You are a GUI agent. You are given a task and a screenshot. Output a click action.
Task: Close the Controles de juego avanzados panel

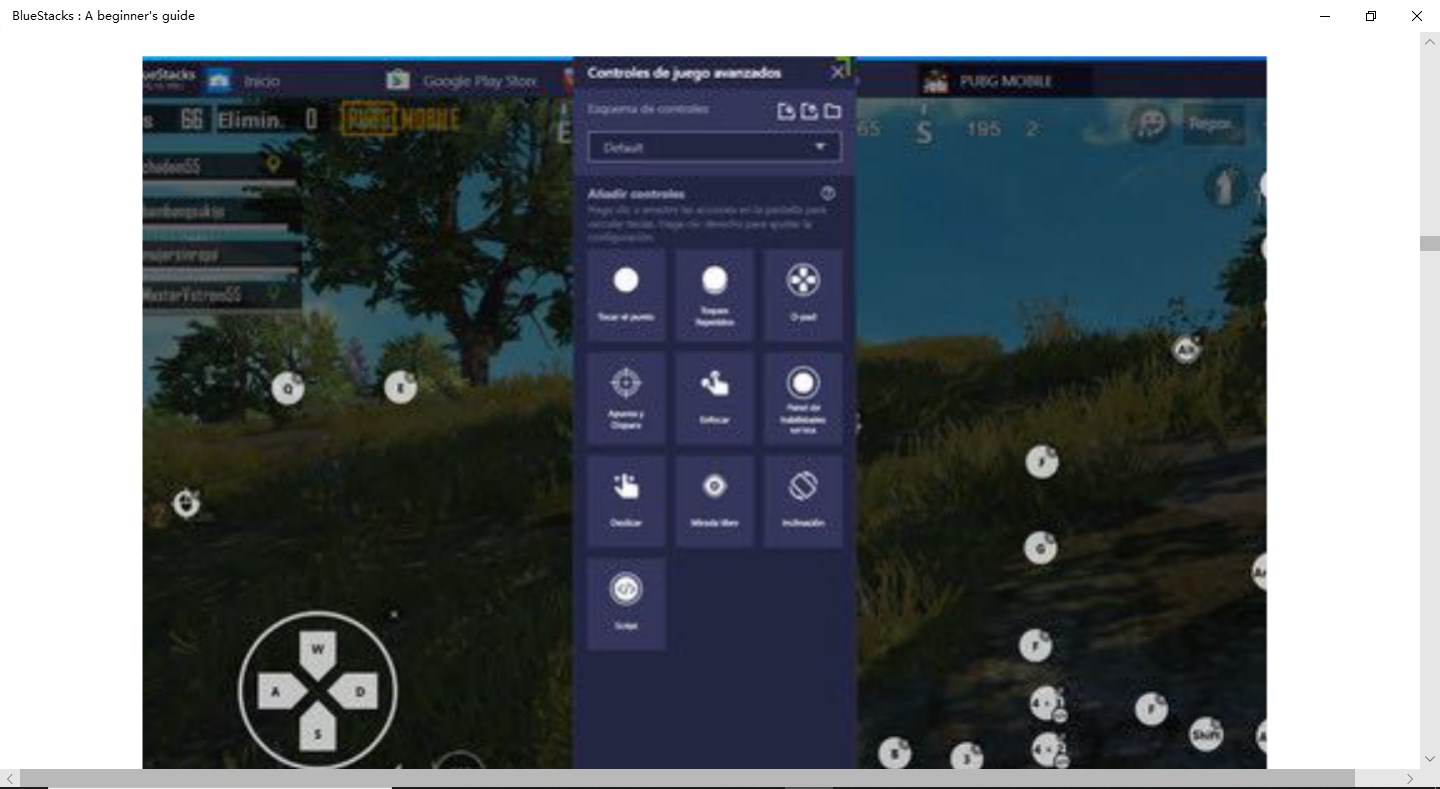[838, 72]
